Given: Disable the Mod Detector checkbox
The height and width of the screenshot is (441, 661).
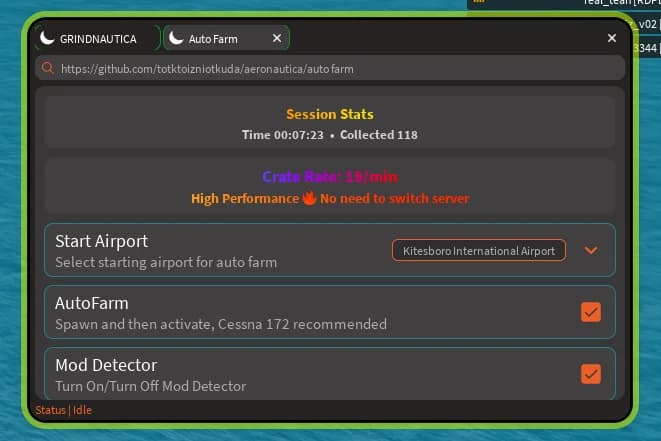Looking at the screenshot, I should click(591, 374).
